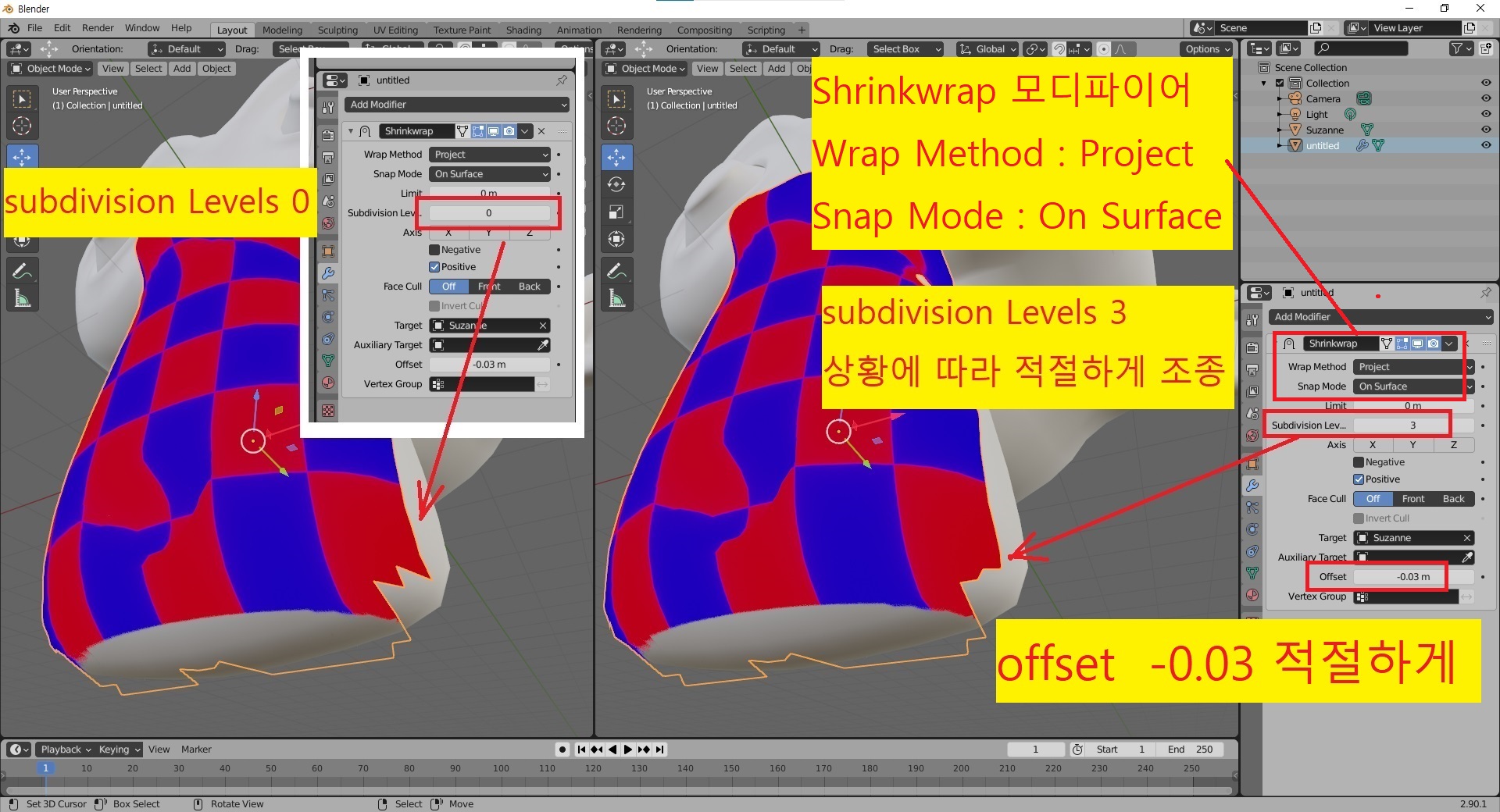1500x812 pixels.
Task: Switch to the UV Editing workspace tab
Action: (395, 30)
